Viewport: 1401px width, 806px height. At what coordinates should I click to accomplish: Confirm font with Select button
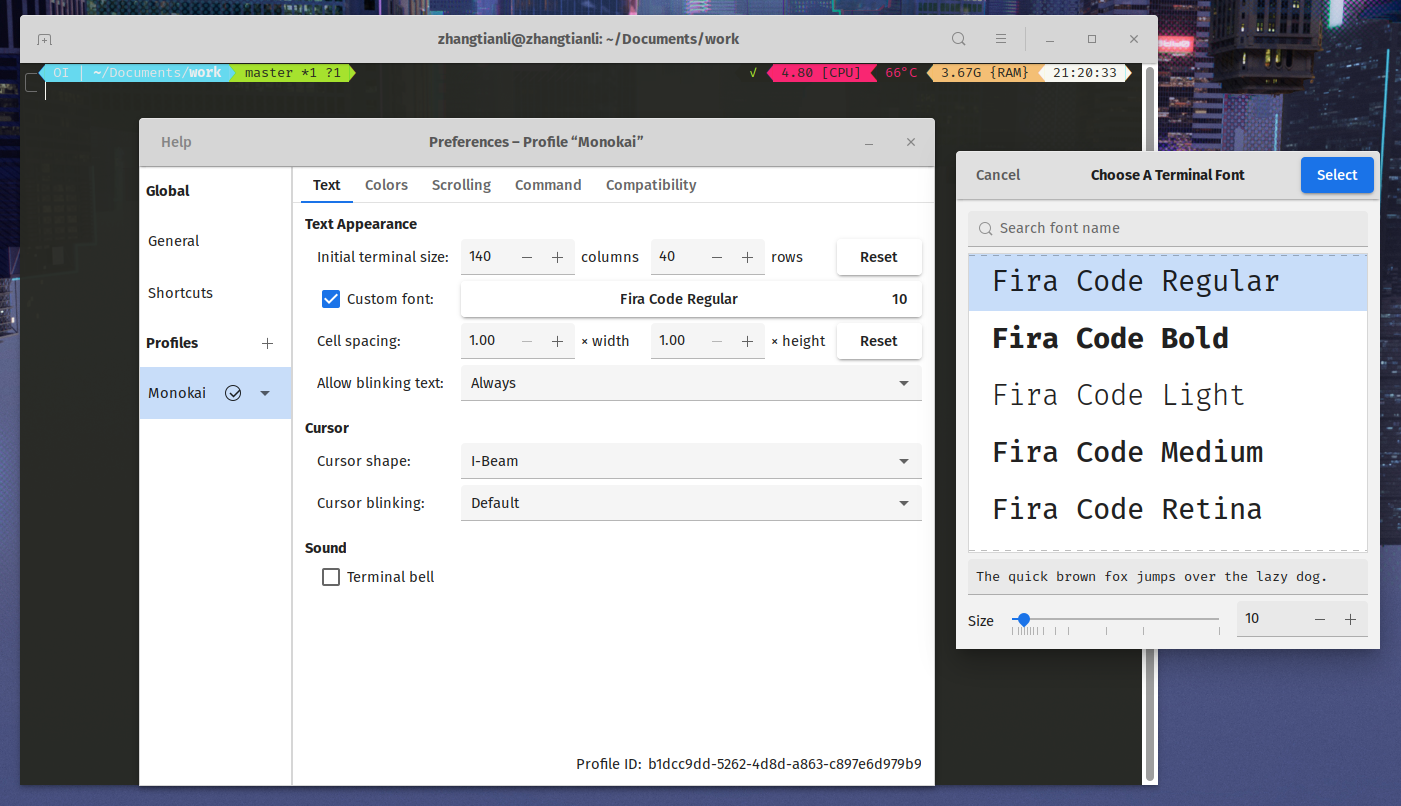[1337, 175]
